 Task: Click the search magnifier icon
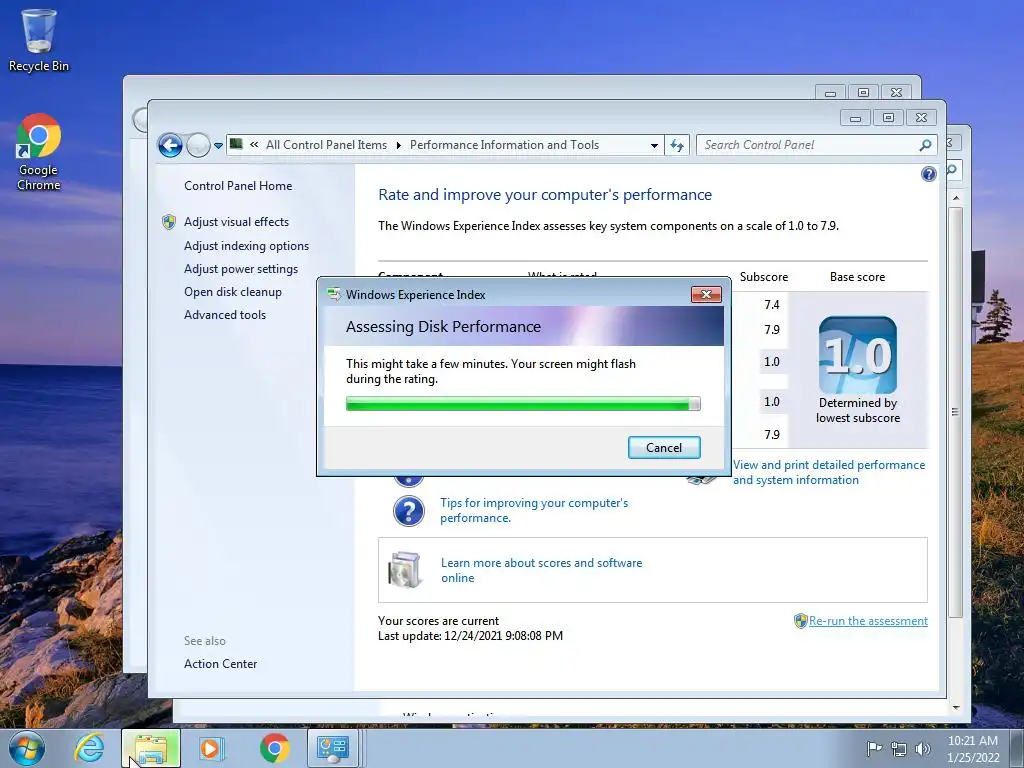coord(925,145)
